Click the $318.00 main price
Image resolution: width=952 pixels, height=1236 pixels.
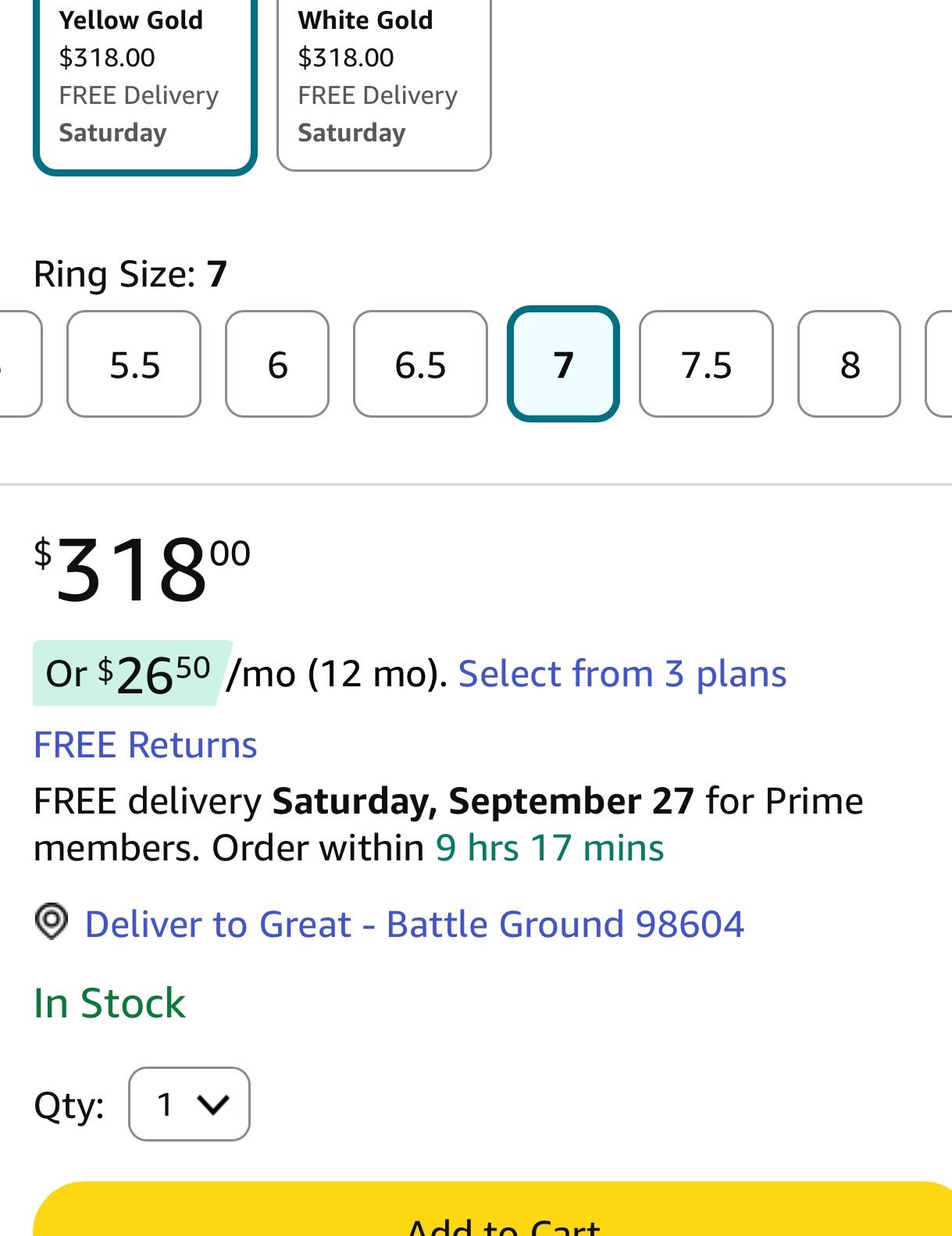point(142,570)
